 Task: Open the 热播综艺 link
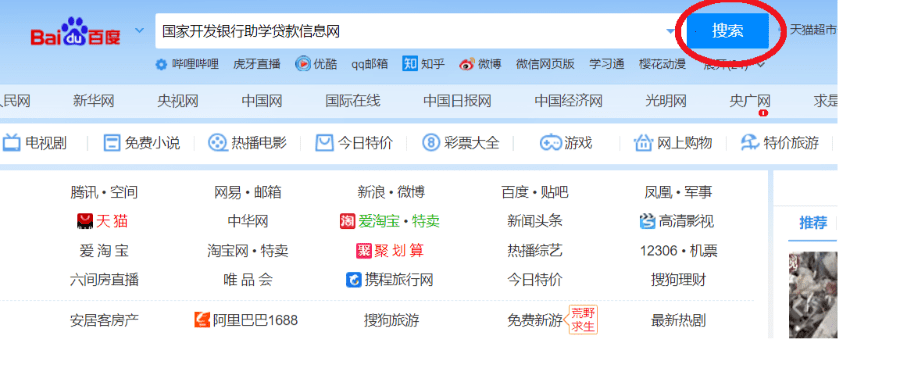point(534,251)
